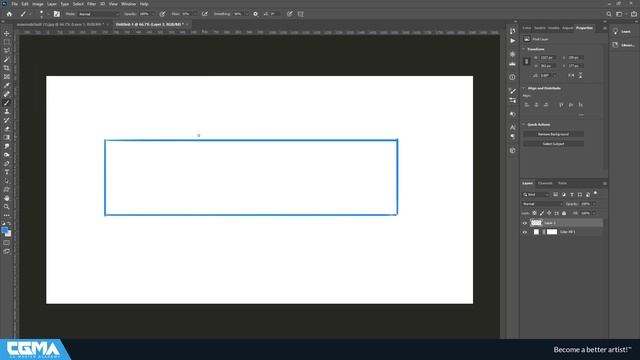Hide Layer 1 with eye icon
This screenshot has height=360, width=640.
525,223
